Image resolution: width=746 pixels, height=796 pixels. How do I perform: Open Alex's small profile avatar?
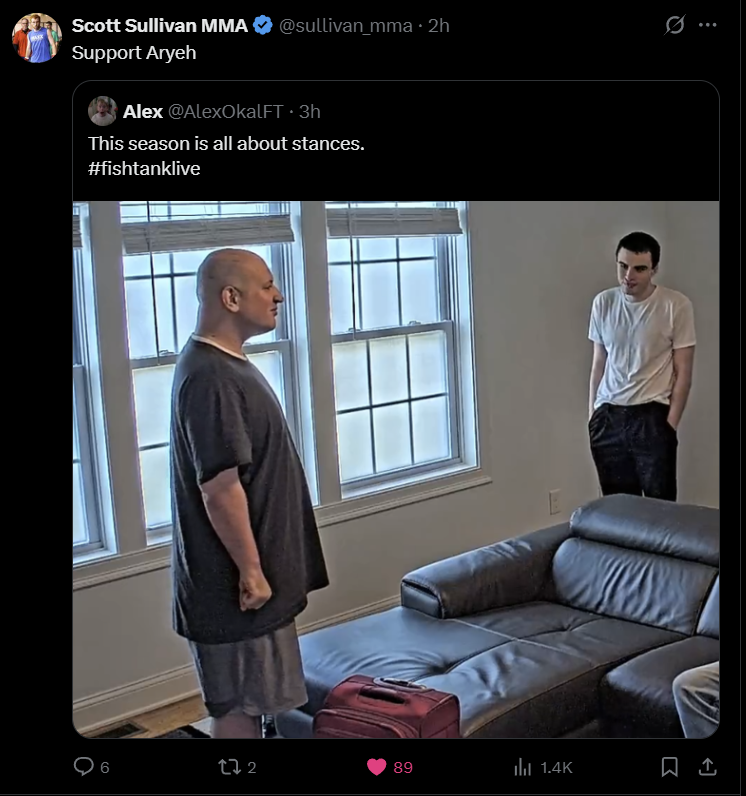pos(103,111)
